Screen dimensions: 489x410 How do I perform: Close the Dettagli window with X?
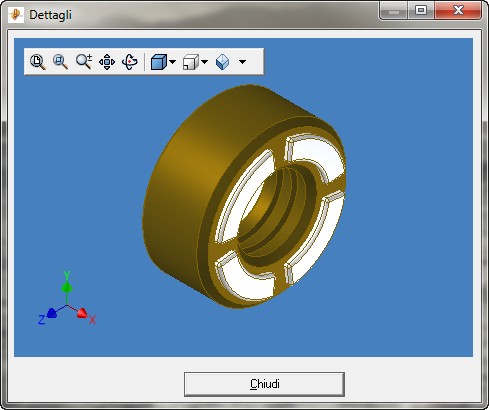[x=458, y=10]
